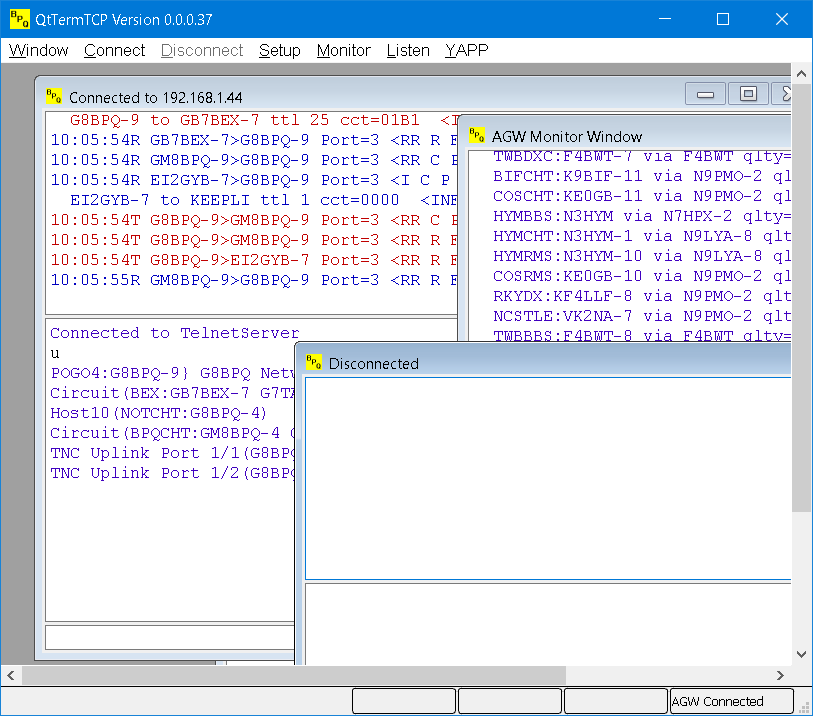Viewport: 813px width, 716px height.
Task: Open the Monitor menu
Action: coord(343,50)
